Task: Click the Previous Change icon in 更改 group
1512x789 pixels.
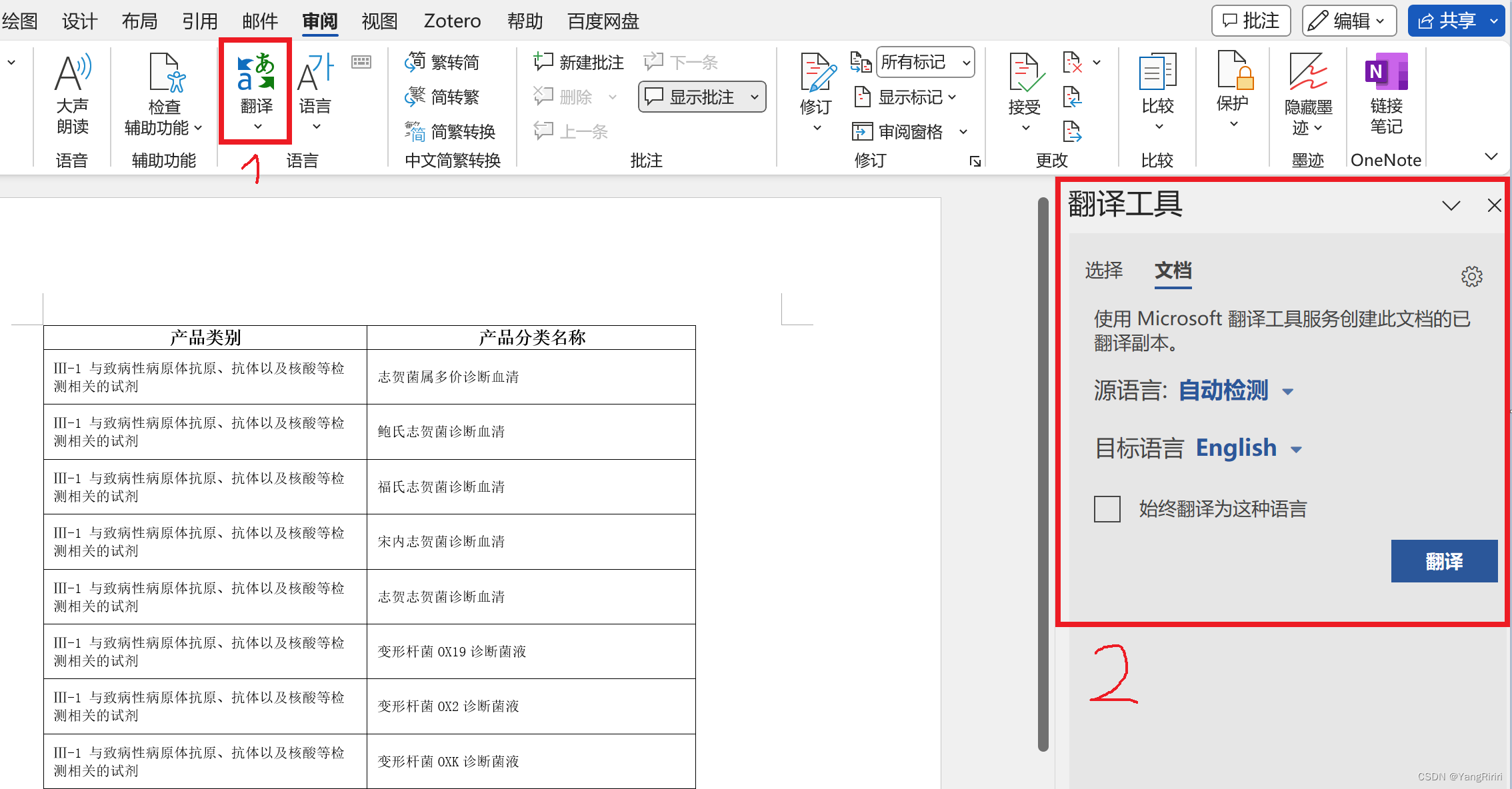Action: 1072,97
